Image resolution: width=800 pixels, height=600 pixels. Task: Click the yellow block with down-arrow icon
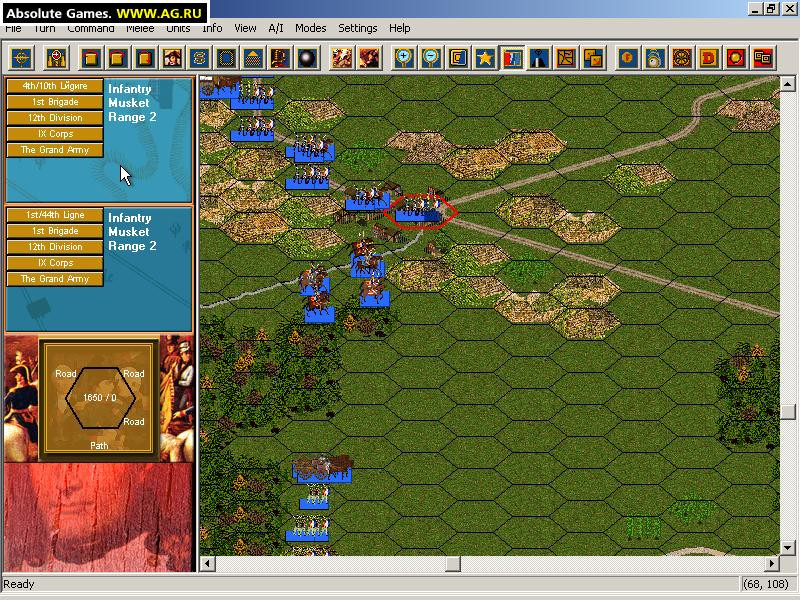point(145,58)
